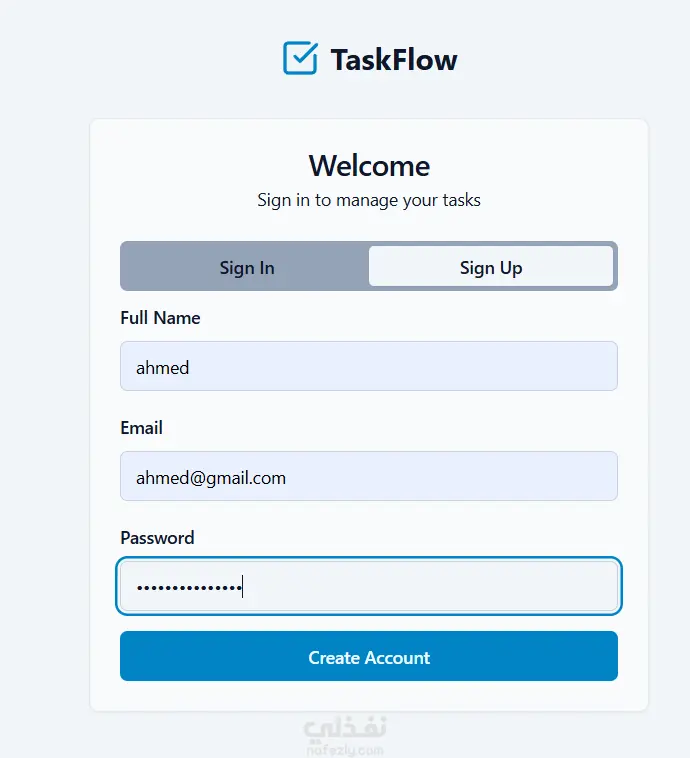Switch to the Sign In tab
Image resolution: width=690 pixels, height=758 pixels.
coord(246,267)
